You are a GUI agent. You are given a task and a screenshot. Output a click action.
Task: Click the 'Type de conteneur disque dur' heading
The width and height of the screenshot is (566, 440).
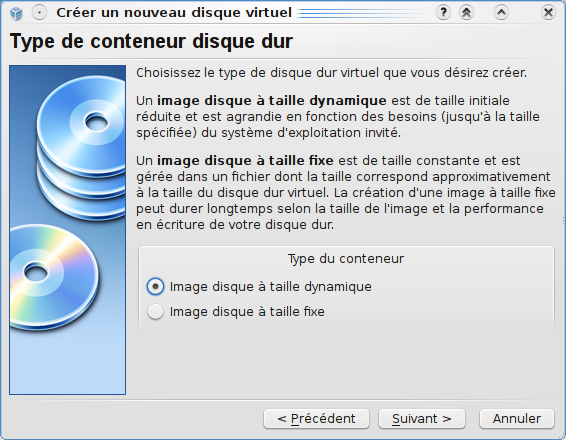[151, 41]
